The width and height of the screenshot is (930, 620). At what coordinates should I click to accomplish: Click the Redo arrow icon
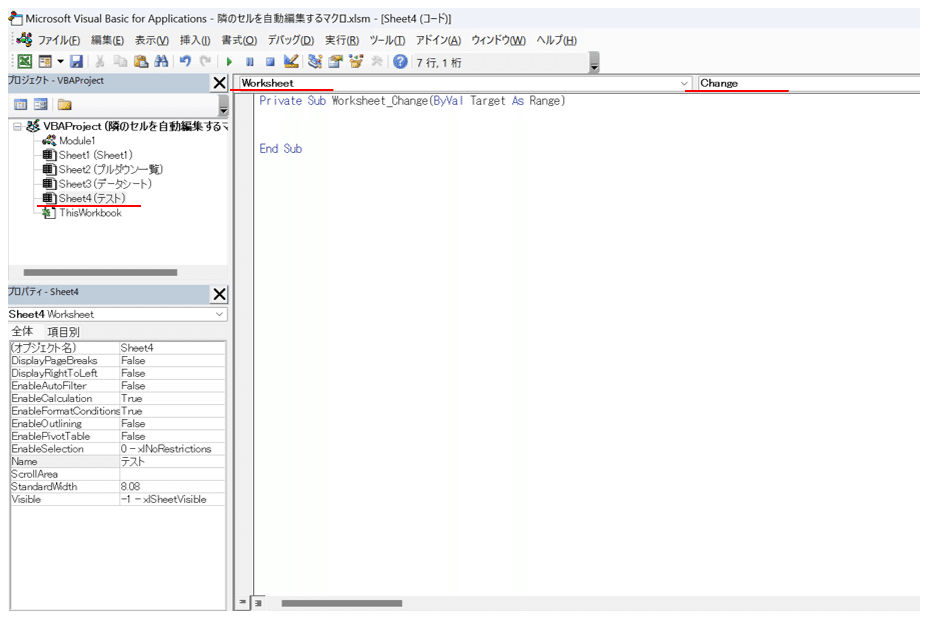[205, 61]
